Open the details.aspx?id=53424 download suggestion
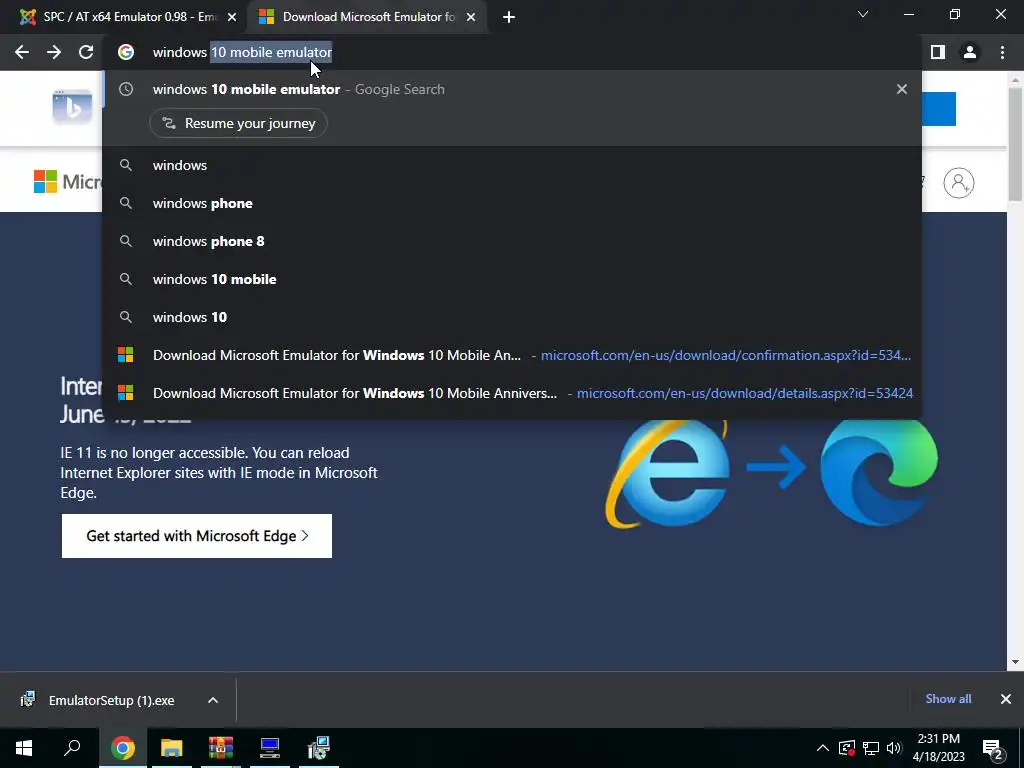1024x768 pixels. [512, 392]
